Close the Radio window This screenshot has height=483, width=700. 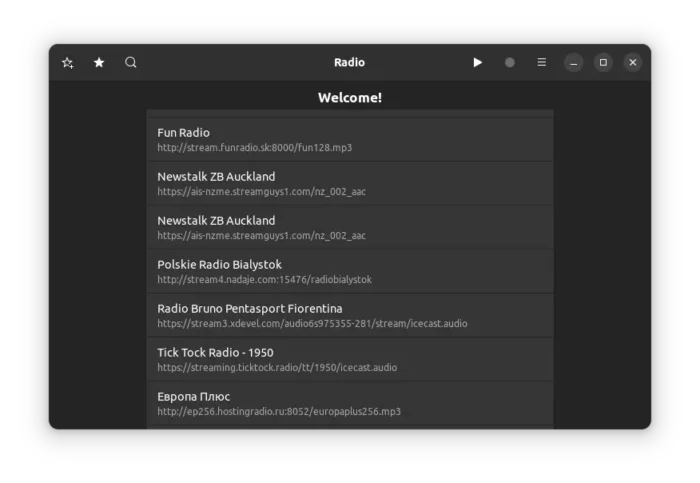coord(633,62)
